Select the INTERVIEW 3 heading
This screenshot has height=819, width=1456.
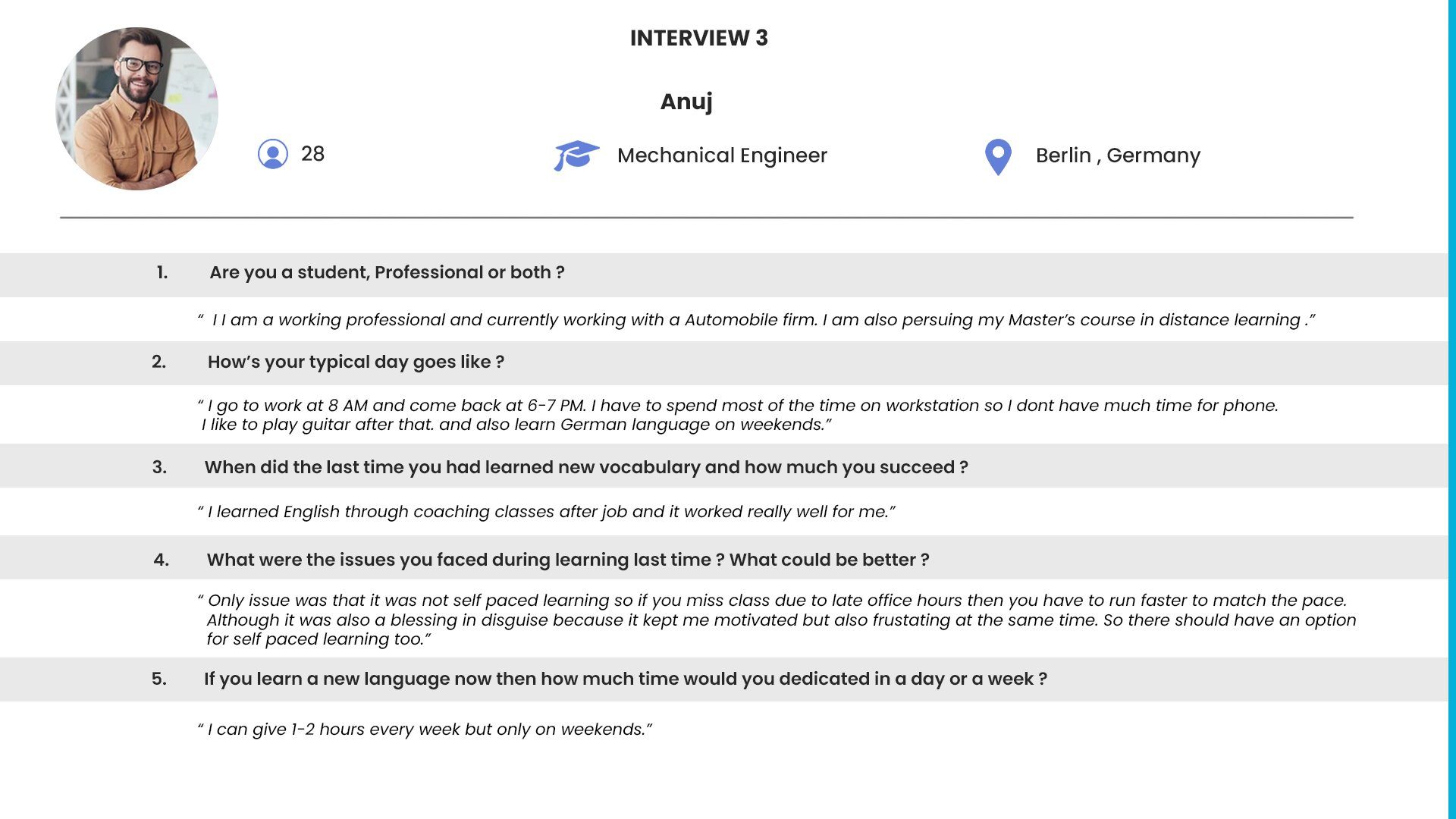tap(698, 38)
